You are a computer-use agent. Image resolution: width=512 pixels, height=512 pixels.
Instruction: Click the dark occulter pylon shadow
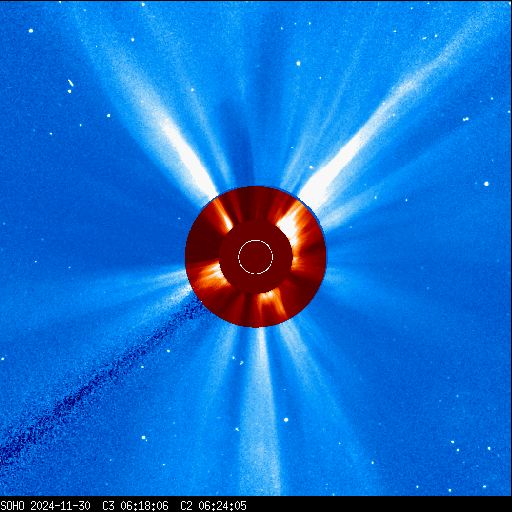(x=100, y=377)
